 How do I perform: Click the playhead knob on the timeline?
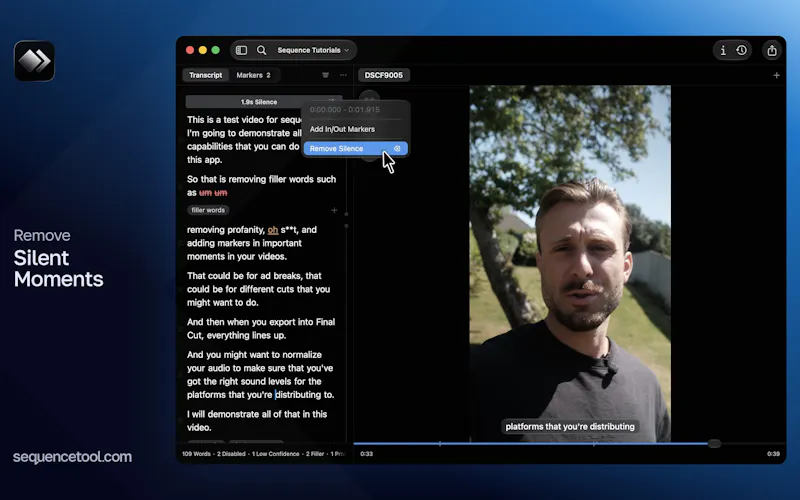point(714,444)
